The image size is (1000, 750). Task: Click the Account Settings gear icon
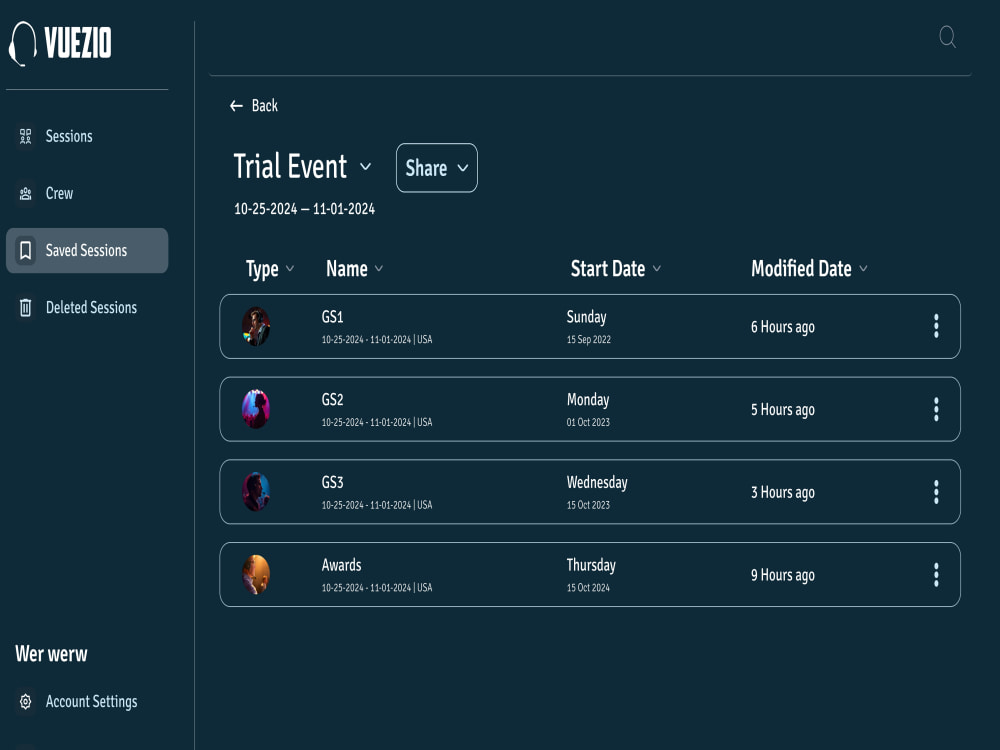tap(26, 702)
